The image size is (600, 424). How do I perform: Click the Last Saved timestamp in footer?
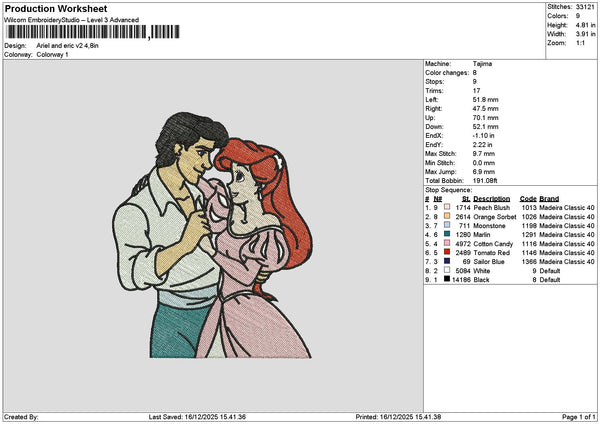click(197, 417)
